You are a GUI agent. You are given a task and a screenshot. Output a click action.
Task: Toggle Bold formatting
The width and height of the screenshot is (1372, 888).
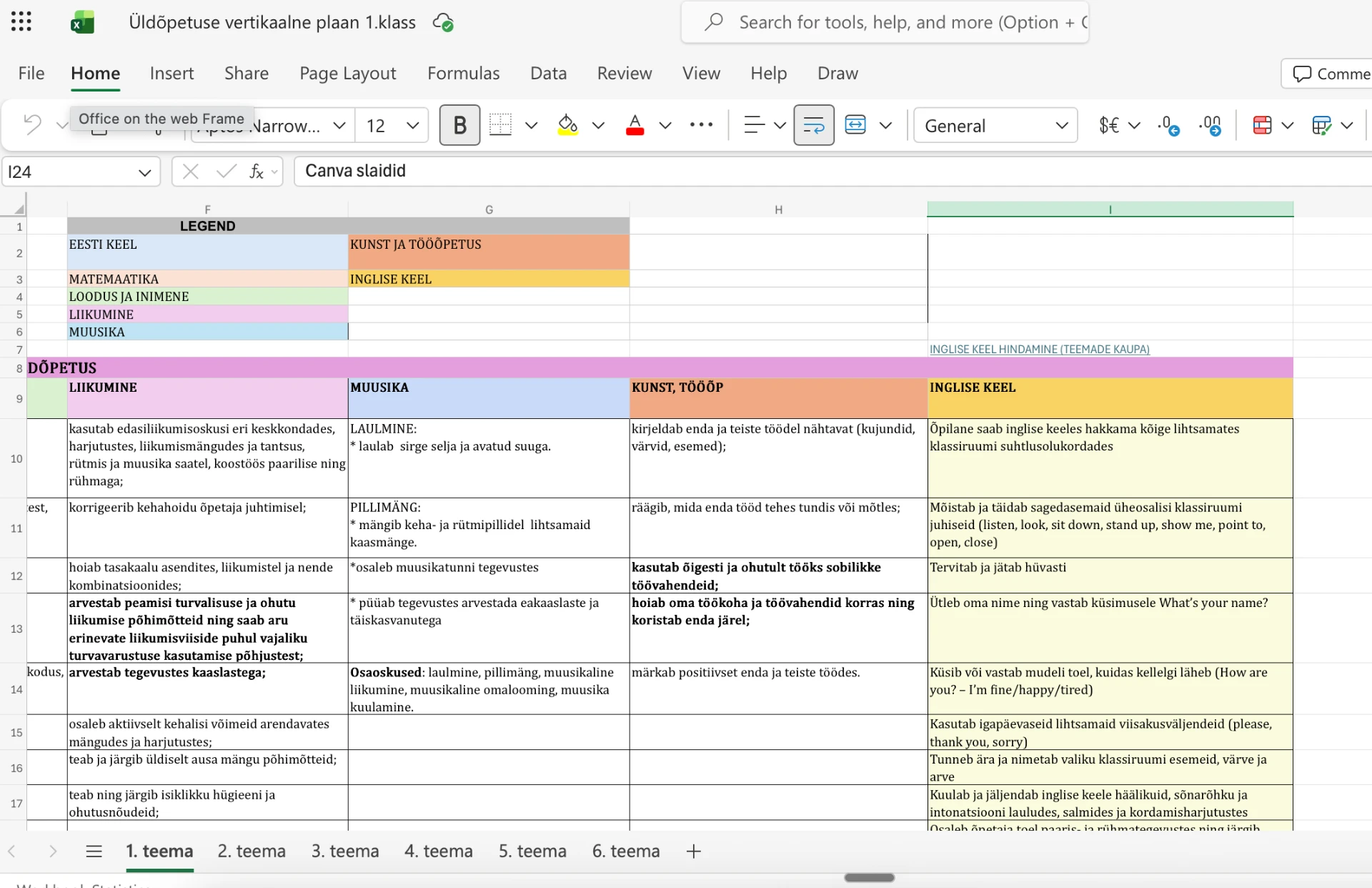459,125
